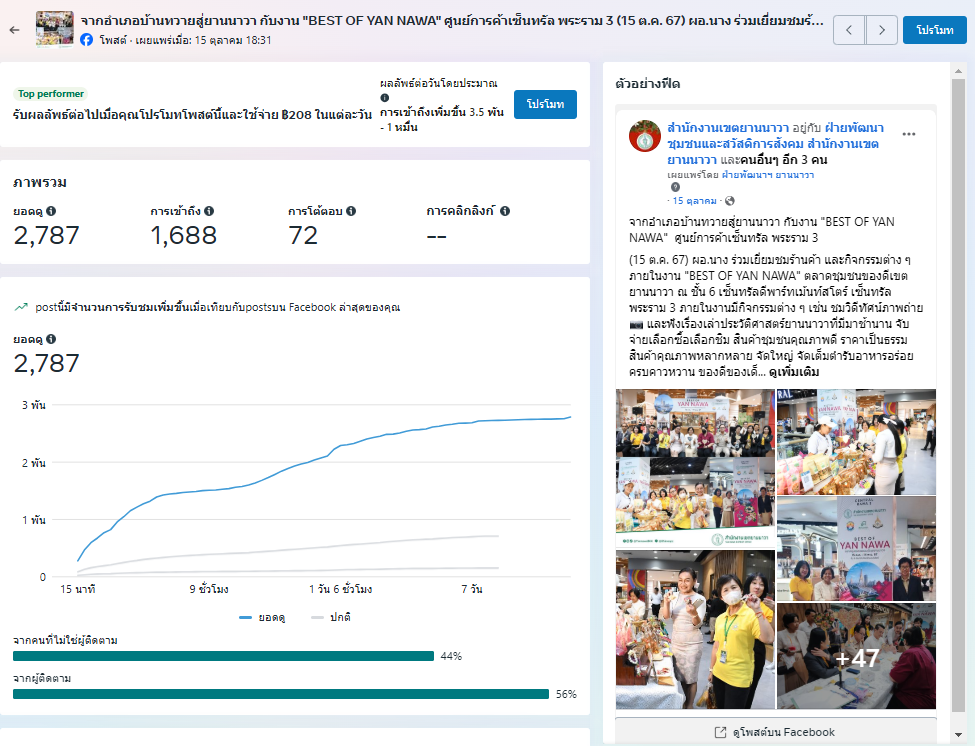Click the สำนักงานเขตยานนาวา page avatar
Image resolution: width=975 pixels, height=746 pixels.
pos(645,136)
